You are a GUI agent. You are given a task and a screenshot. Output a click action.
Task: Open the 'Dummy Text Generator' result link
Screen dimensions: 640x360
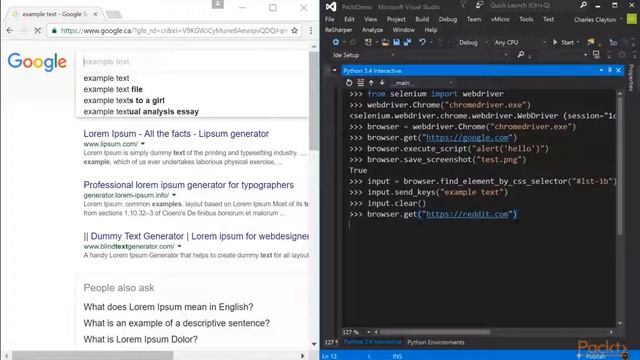[196, 236]
